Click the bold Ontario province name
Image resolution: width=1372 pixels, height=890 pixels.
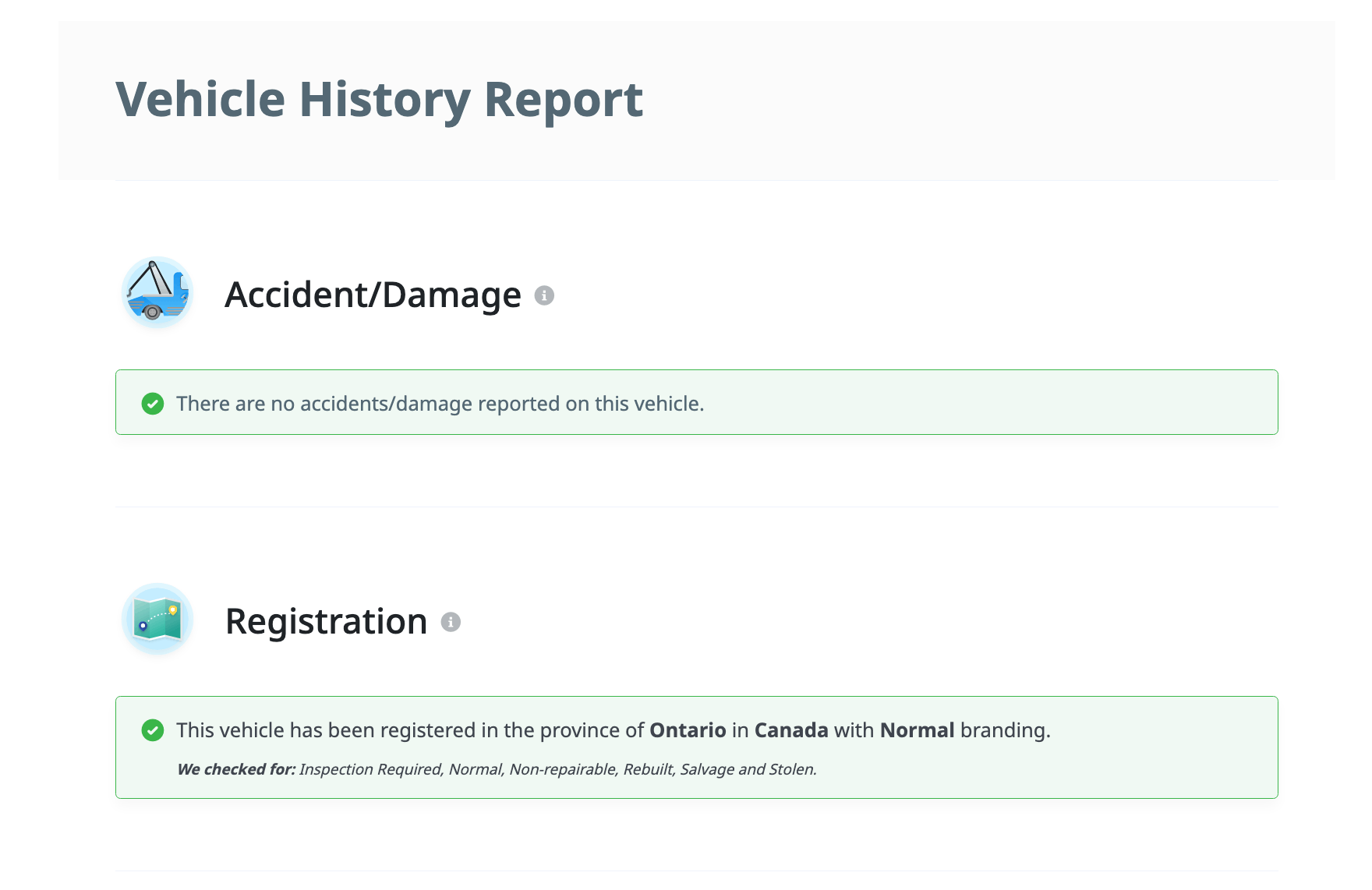tap(688, 730)
